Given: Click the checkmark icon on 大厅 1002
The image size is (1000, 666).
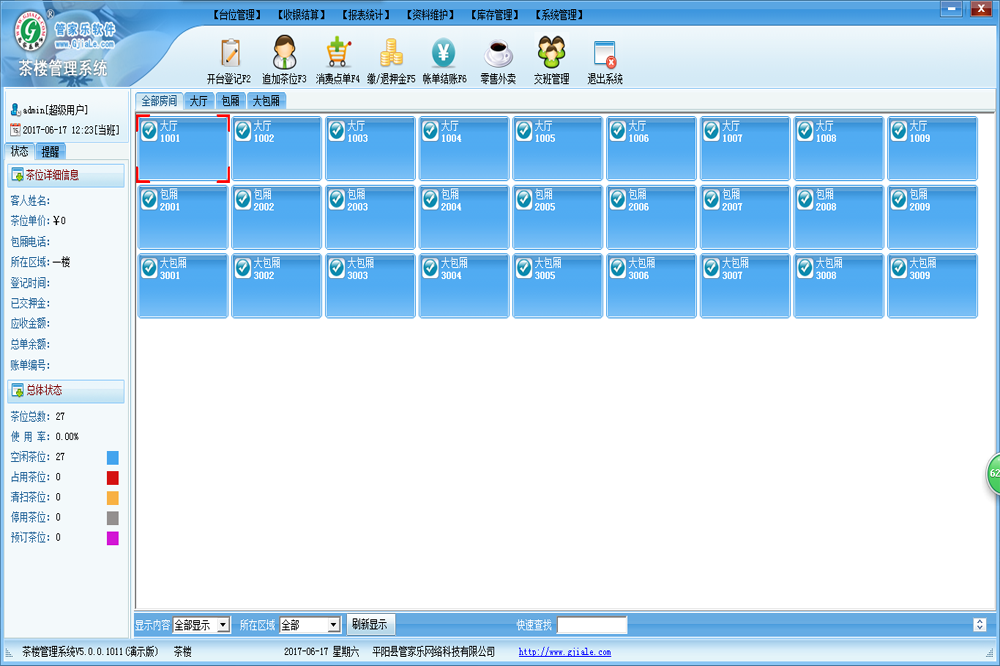Looking at the screenshot, I should coord(243,131).
